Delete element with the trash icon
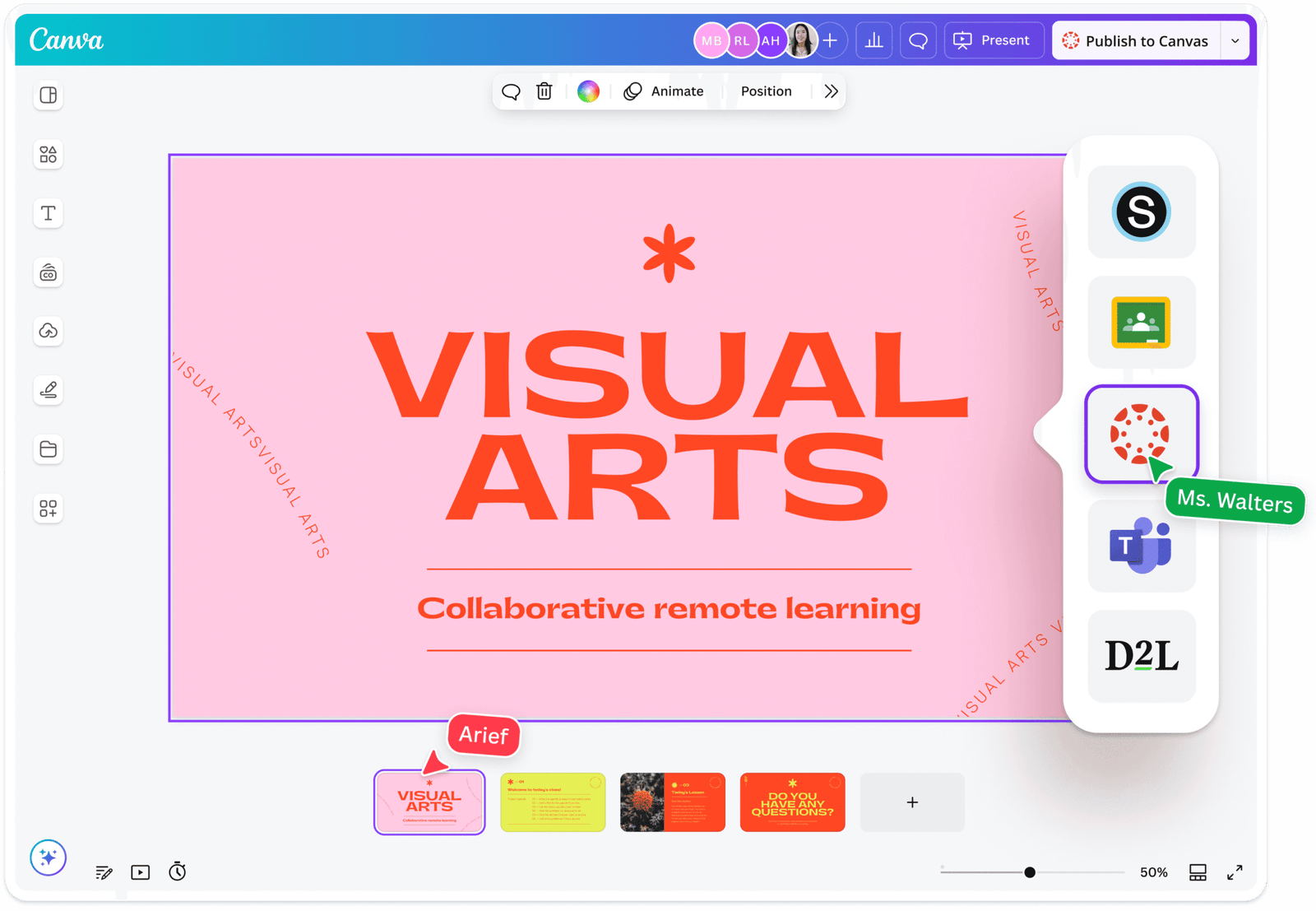Image resolution: width=1316 pixels, height=911 pixels. point(544,91)
